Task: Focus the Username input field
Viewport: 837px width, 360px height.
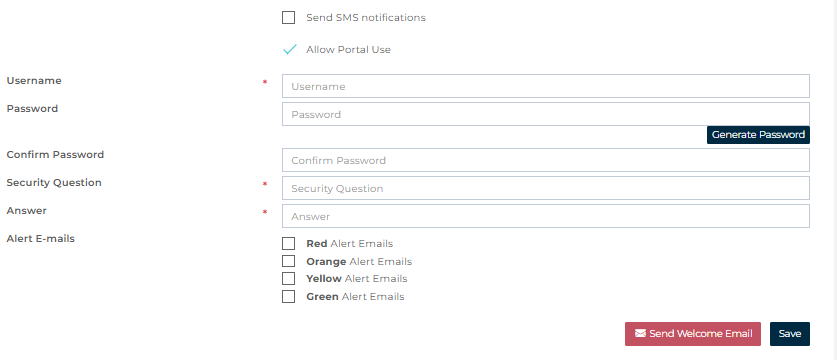Action: point(546,86)
